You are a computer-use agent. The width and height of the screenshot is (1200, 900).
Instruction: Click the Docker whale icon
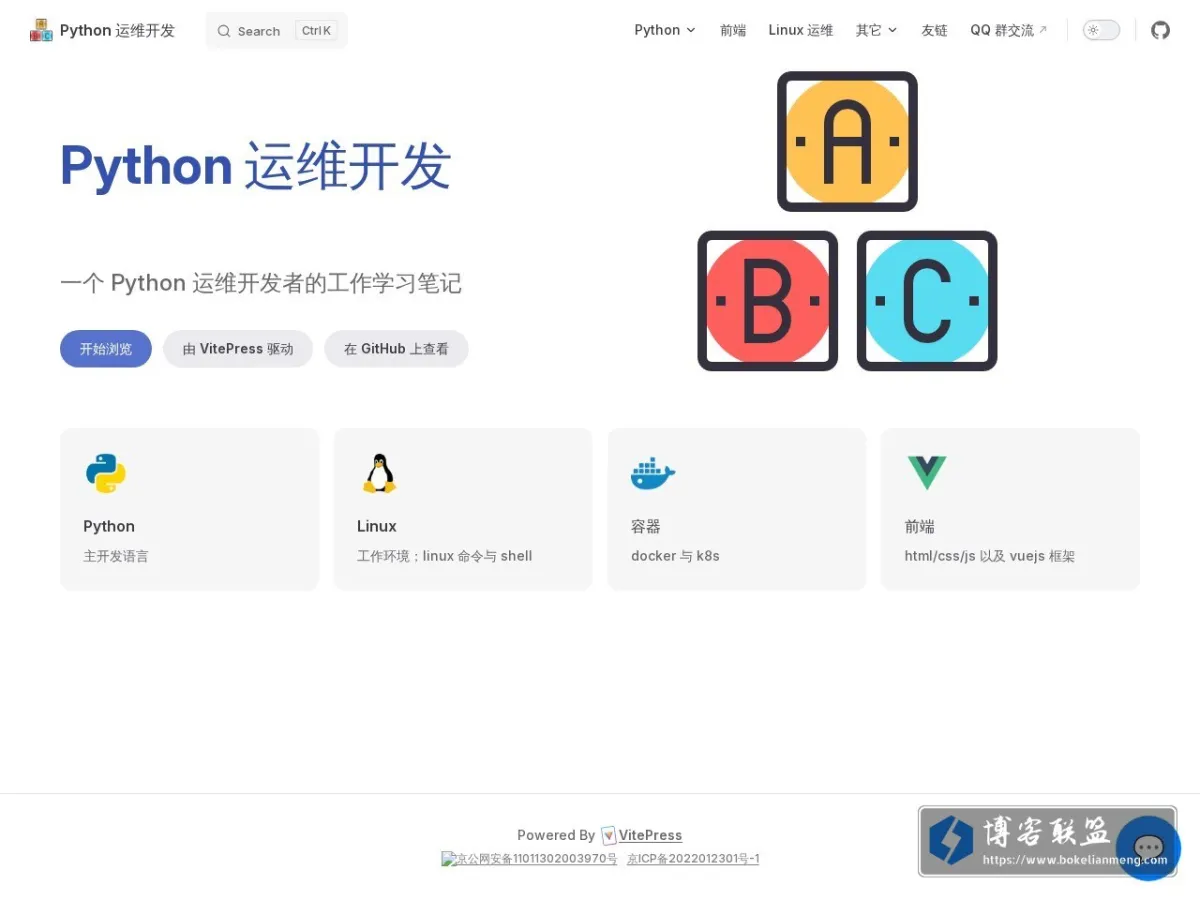click(653, 473)
